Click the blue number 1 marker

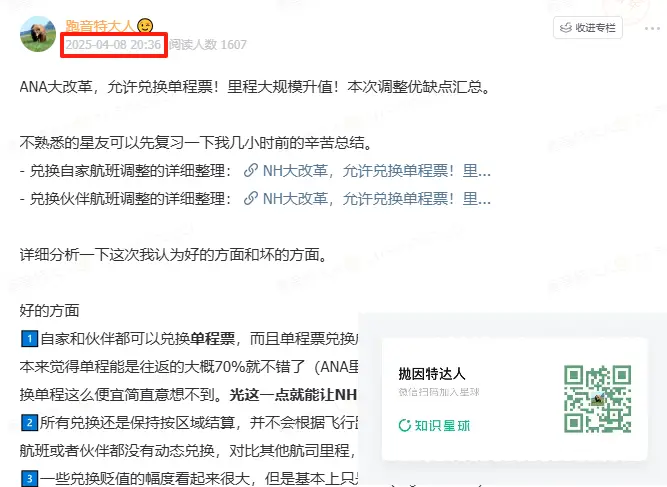[x=29, y=339]
